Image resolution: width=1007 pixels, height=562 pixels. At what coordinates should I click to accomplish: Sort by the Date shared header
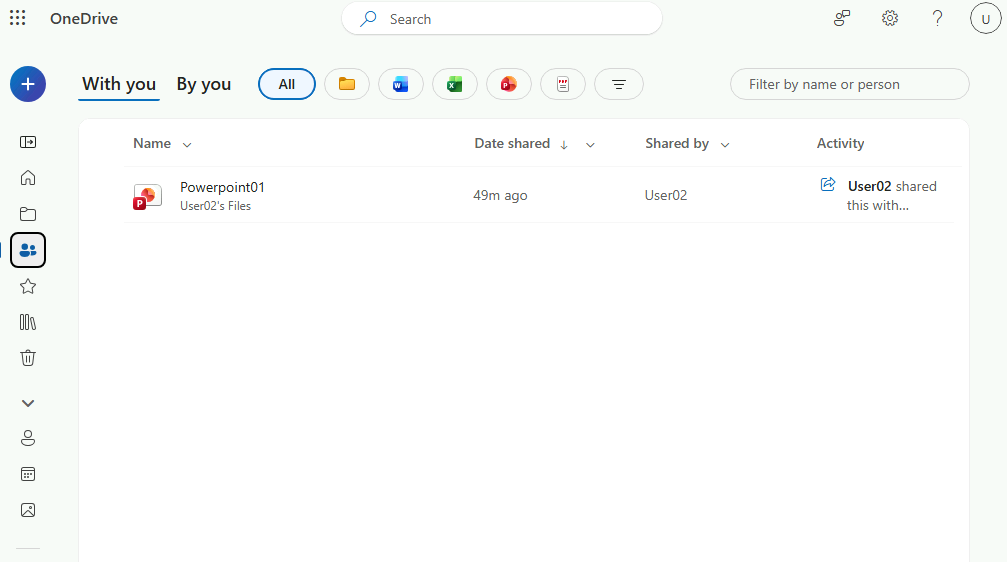(x=512, y=143)
